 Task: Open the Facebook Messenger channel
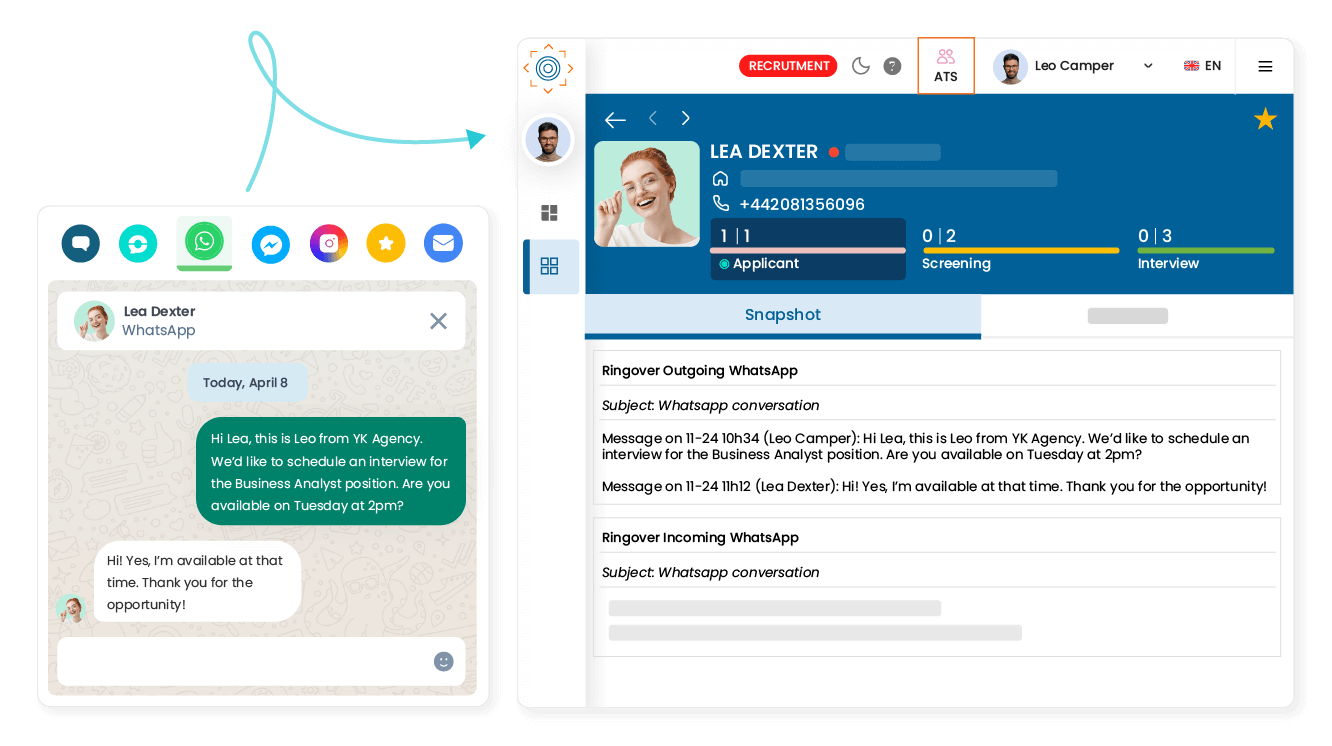(270, 243)
